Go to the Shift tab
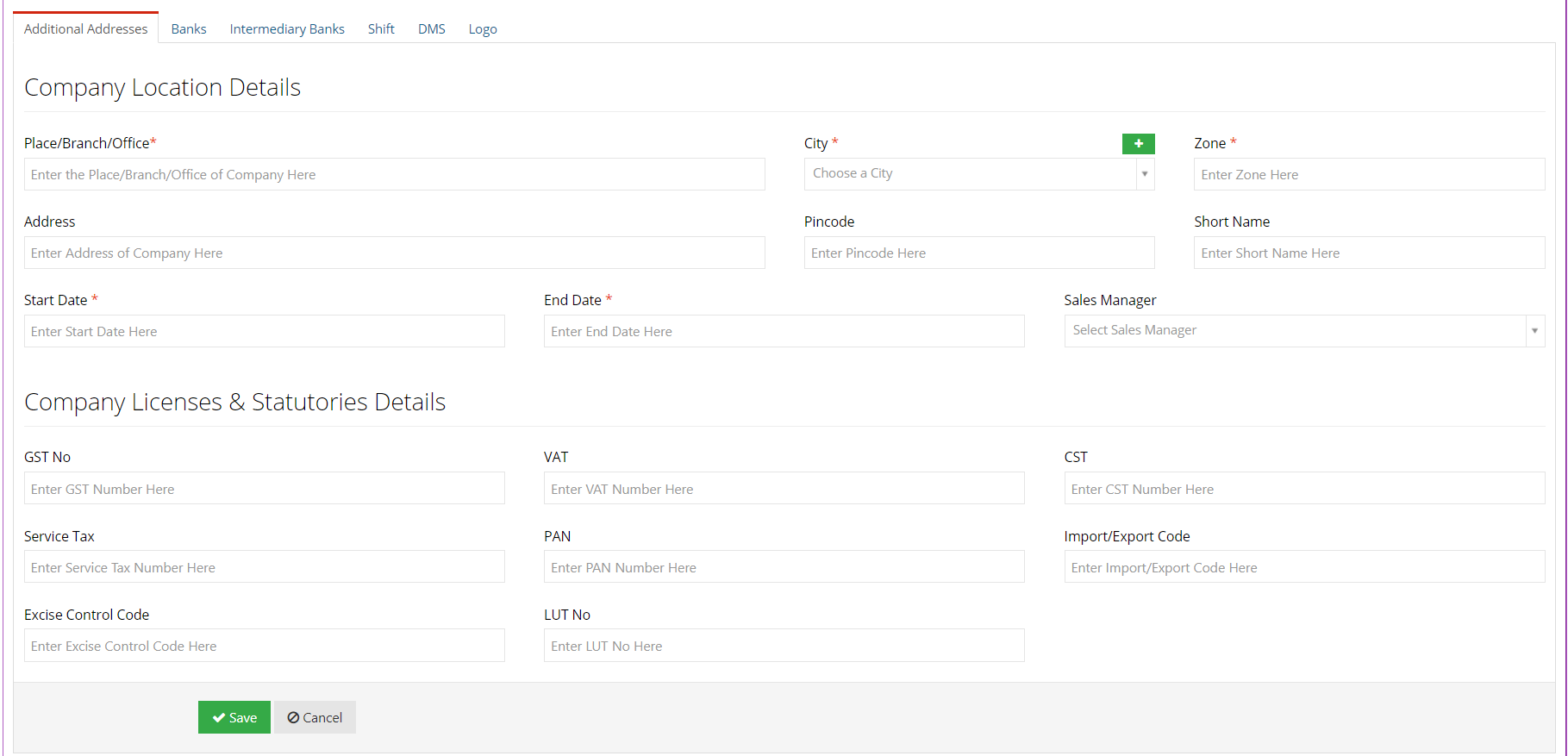1568x756 pixels. pos(381,28)
